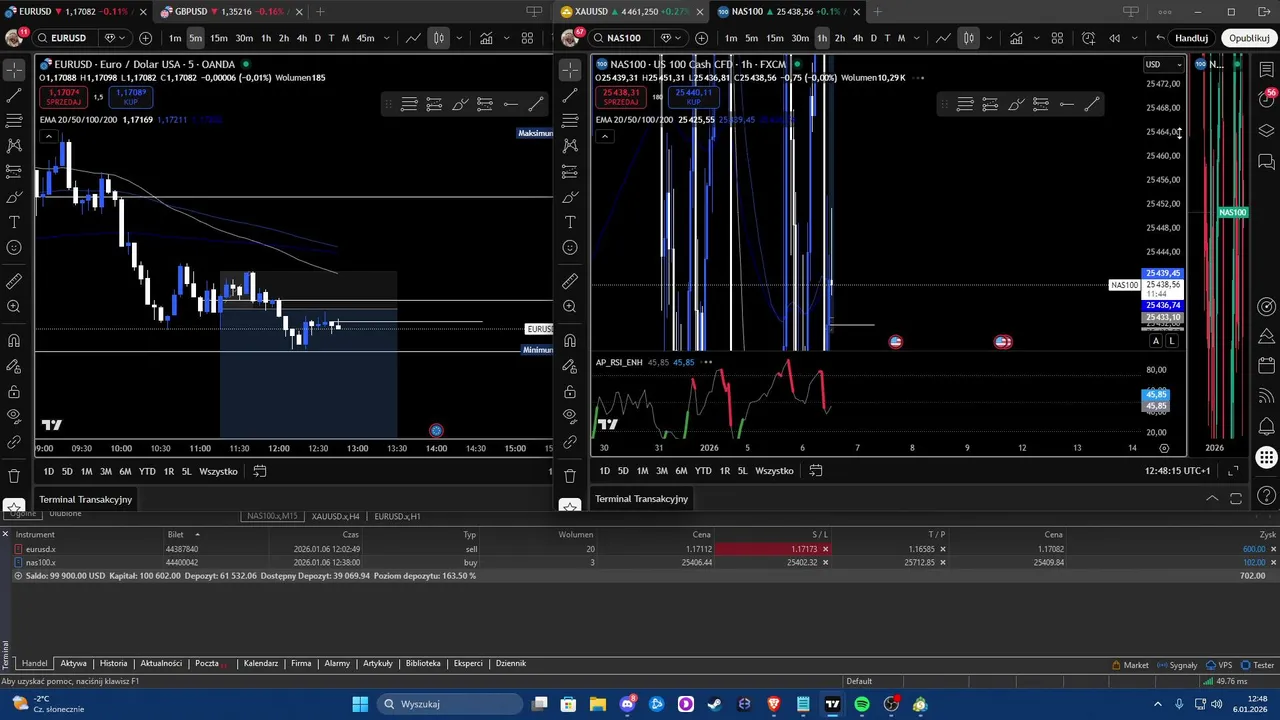
Task: Expand the timeframe dropdown after M in the NAS100 window
Action: pos(918,38)
